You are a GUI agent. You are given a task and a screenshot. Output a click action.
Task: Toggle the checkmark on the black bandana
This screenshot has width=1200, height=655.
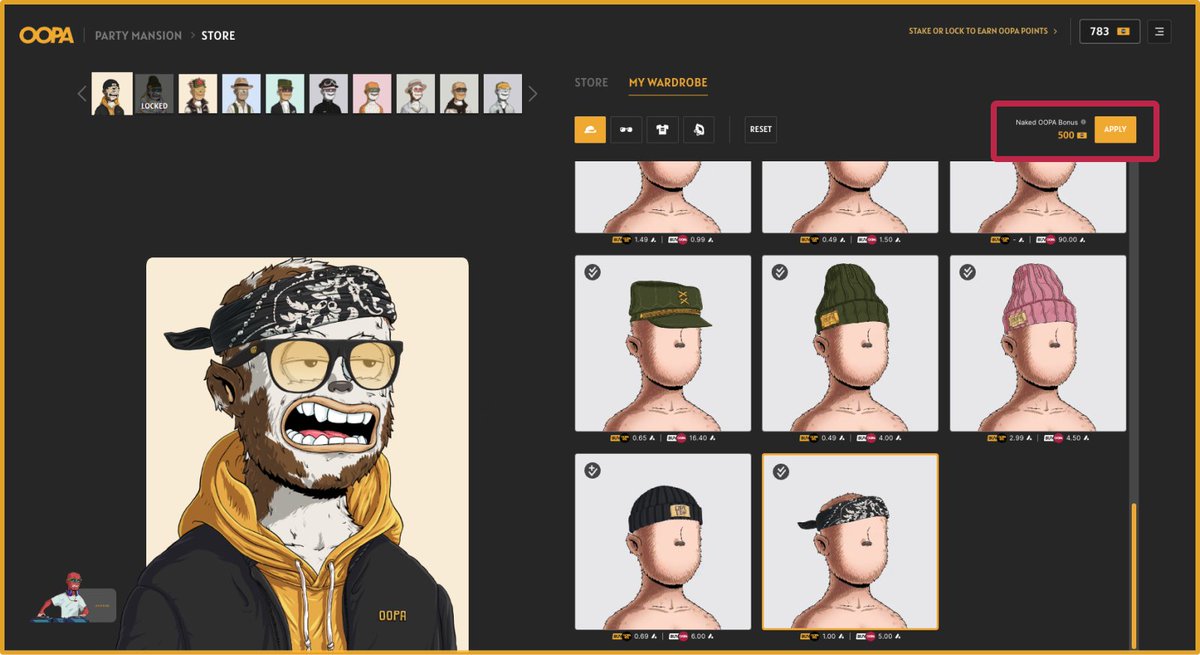pyautogui.click(x=780, y=470)
